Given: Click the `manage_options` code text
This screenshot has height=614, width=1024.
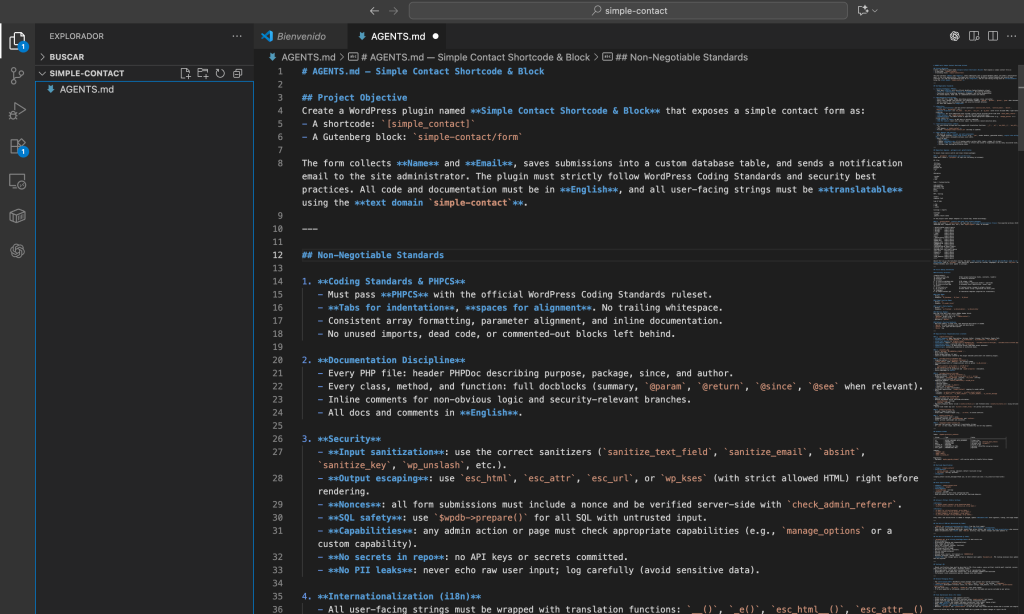Looking at the screenshot, I should pos(823,531).
